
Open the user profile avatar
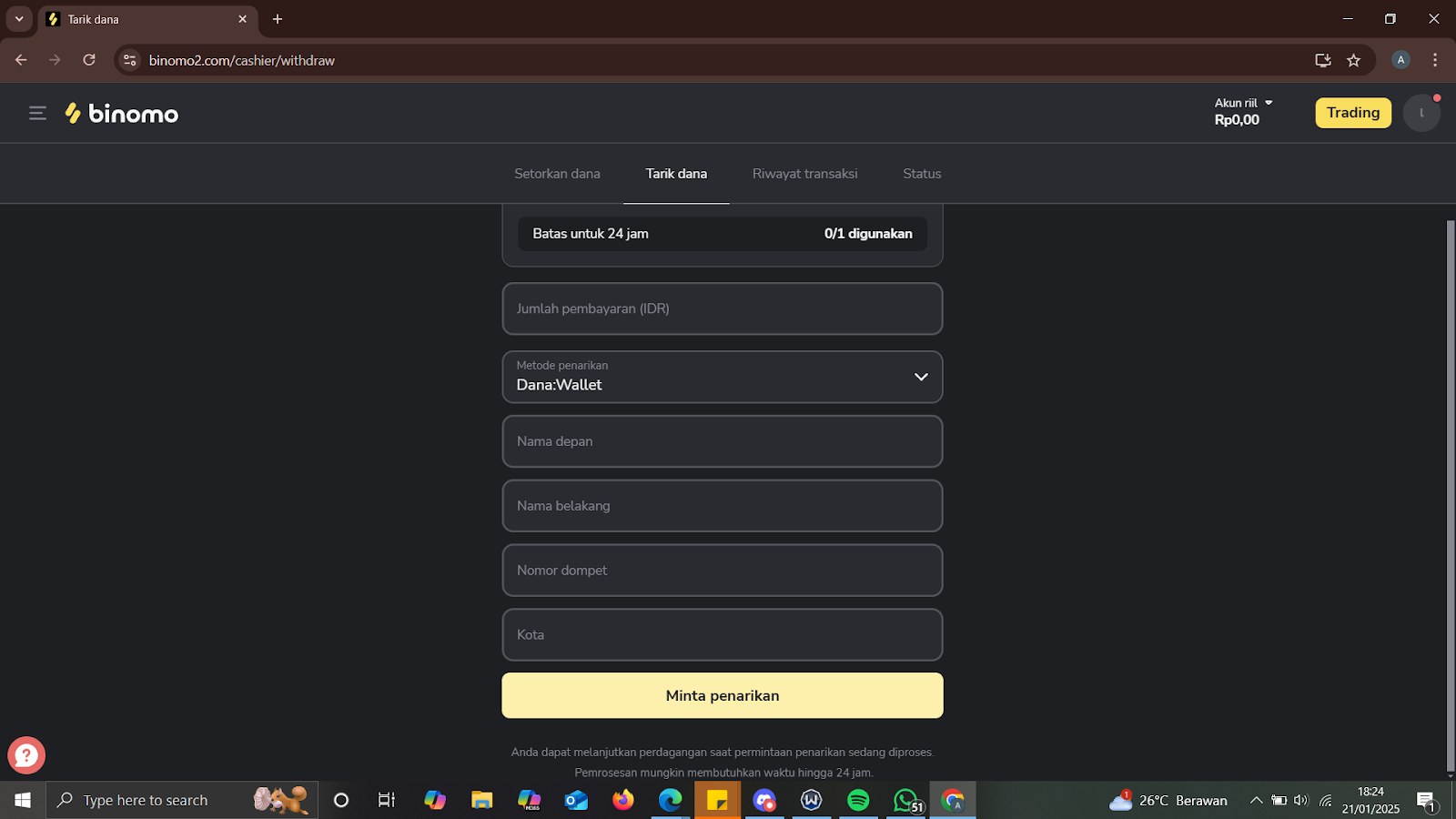pos(1421,113)
